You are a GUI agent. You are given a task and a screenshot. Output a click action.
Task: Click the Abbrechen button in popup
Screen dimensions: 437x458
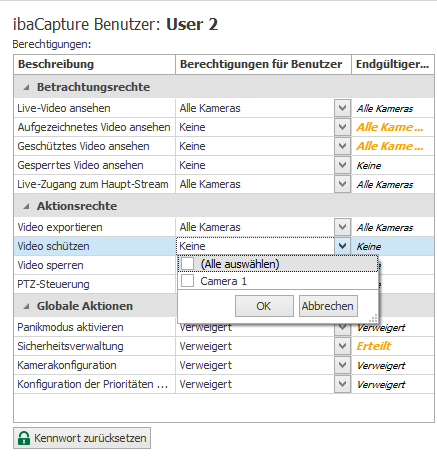pos(328,306)
